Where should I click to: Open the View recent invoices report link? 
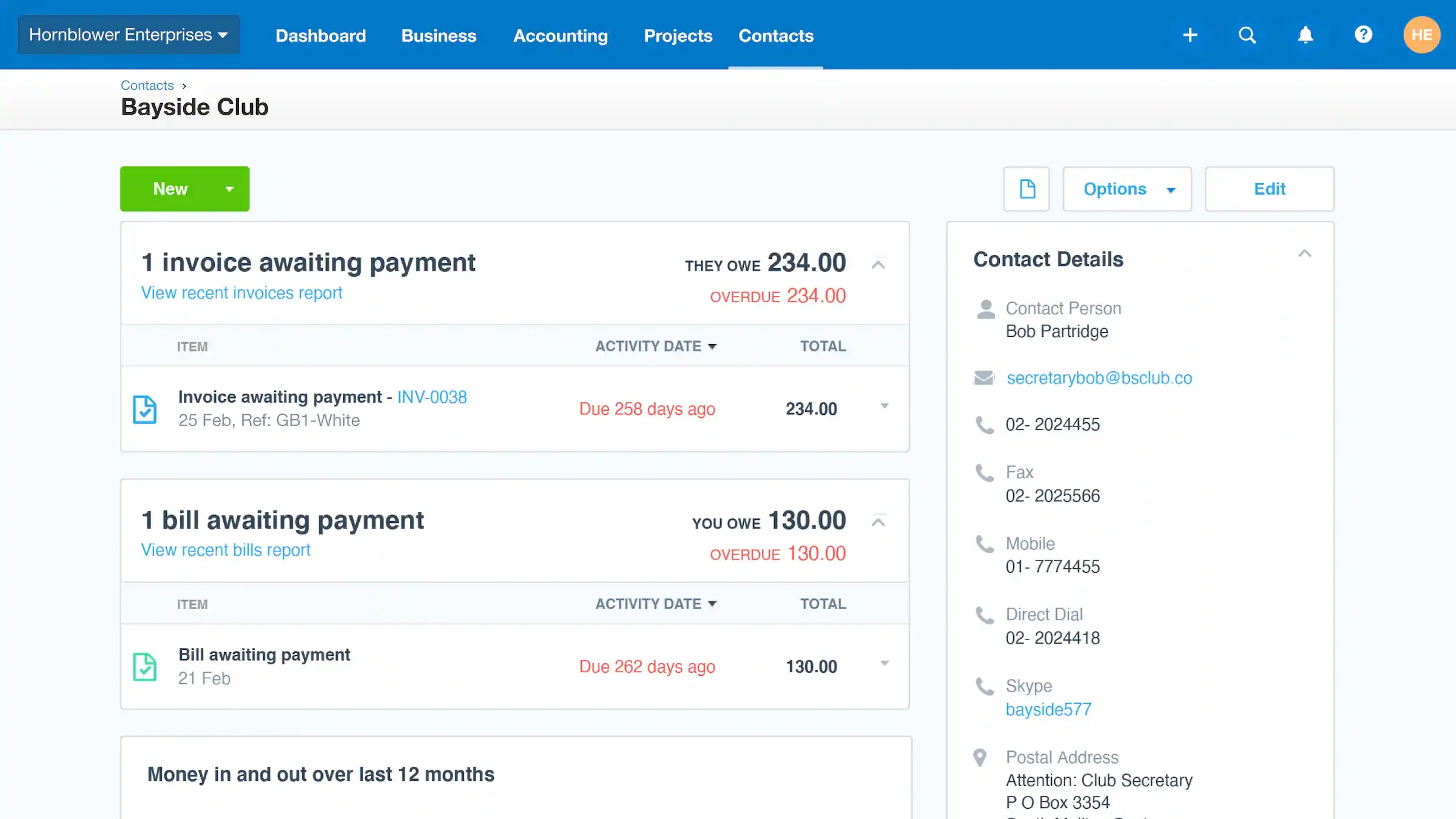click(x=241, y=292)
